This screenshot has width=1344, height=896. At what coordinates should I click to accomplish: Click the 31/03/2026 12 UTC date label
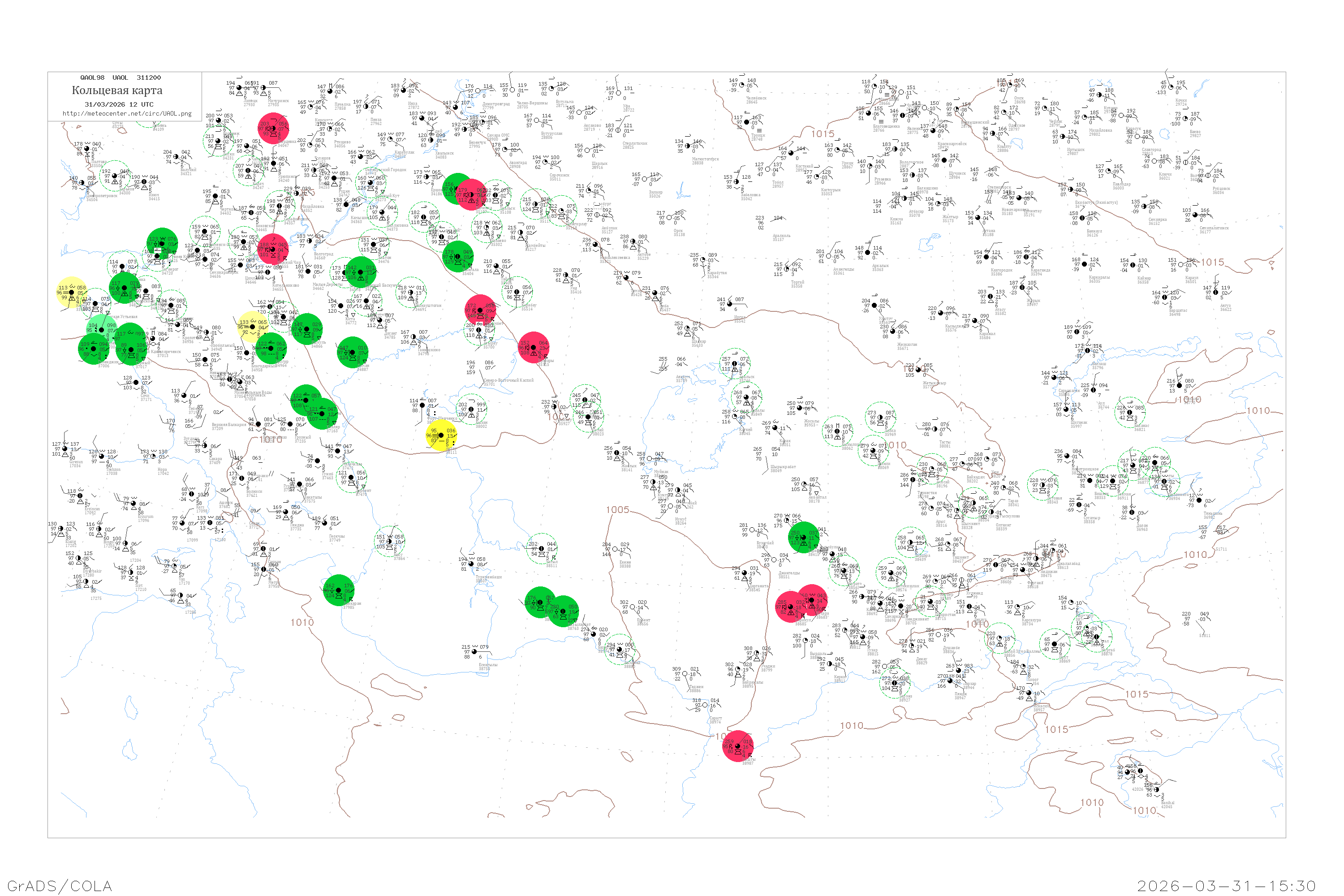(x=119, y=104)
